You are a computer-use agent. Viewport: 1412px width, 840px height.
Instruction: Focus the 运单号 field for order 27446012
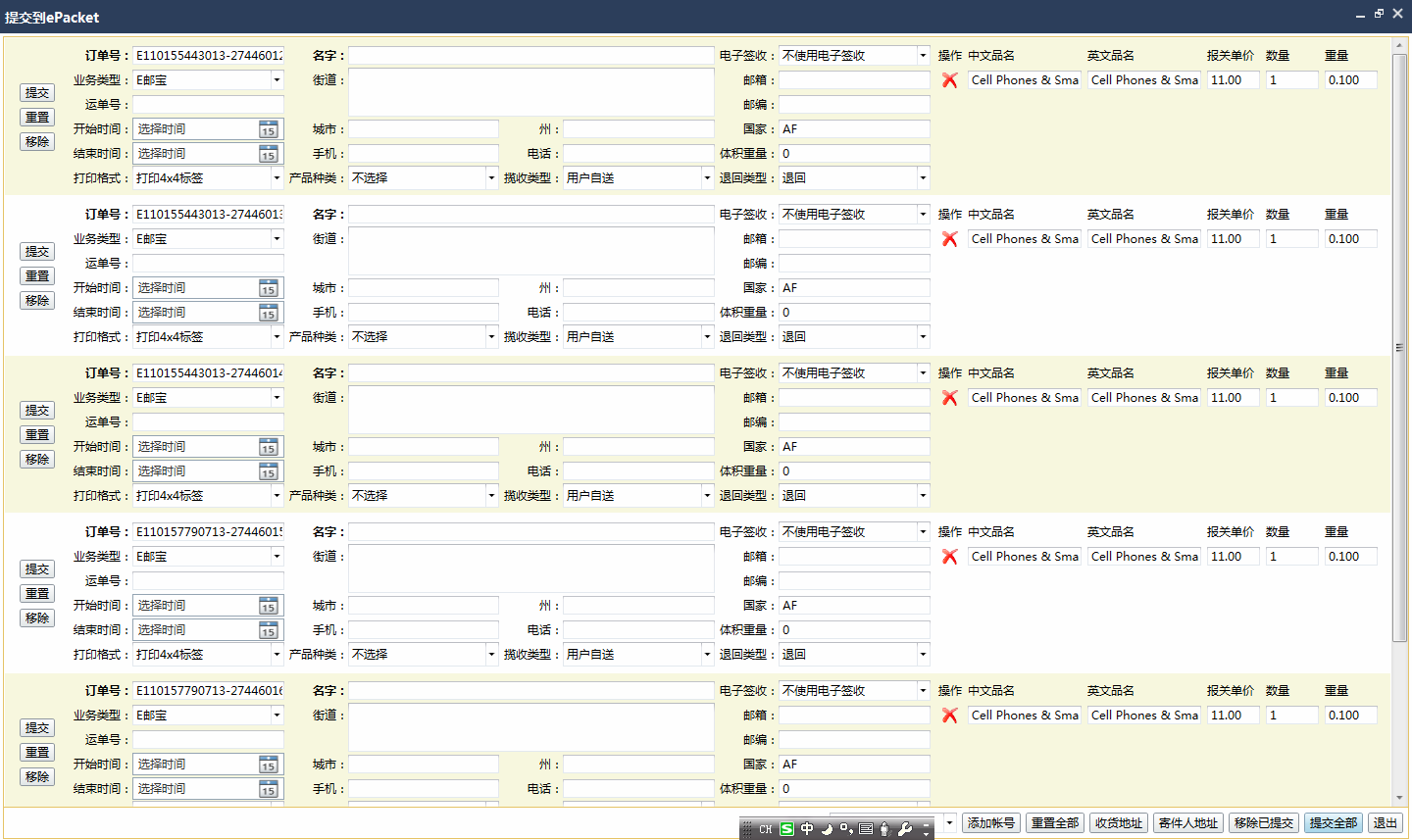(209, 105)
